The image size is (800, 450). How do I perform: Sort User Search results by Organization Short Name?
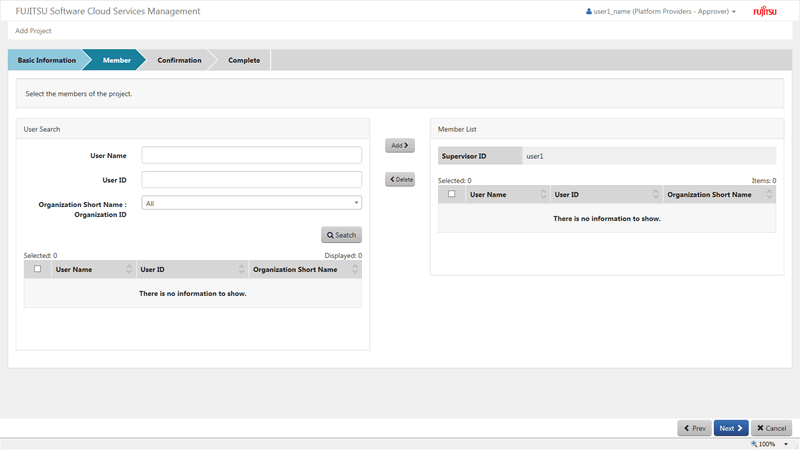[x=355, y=269]
